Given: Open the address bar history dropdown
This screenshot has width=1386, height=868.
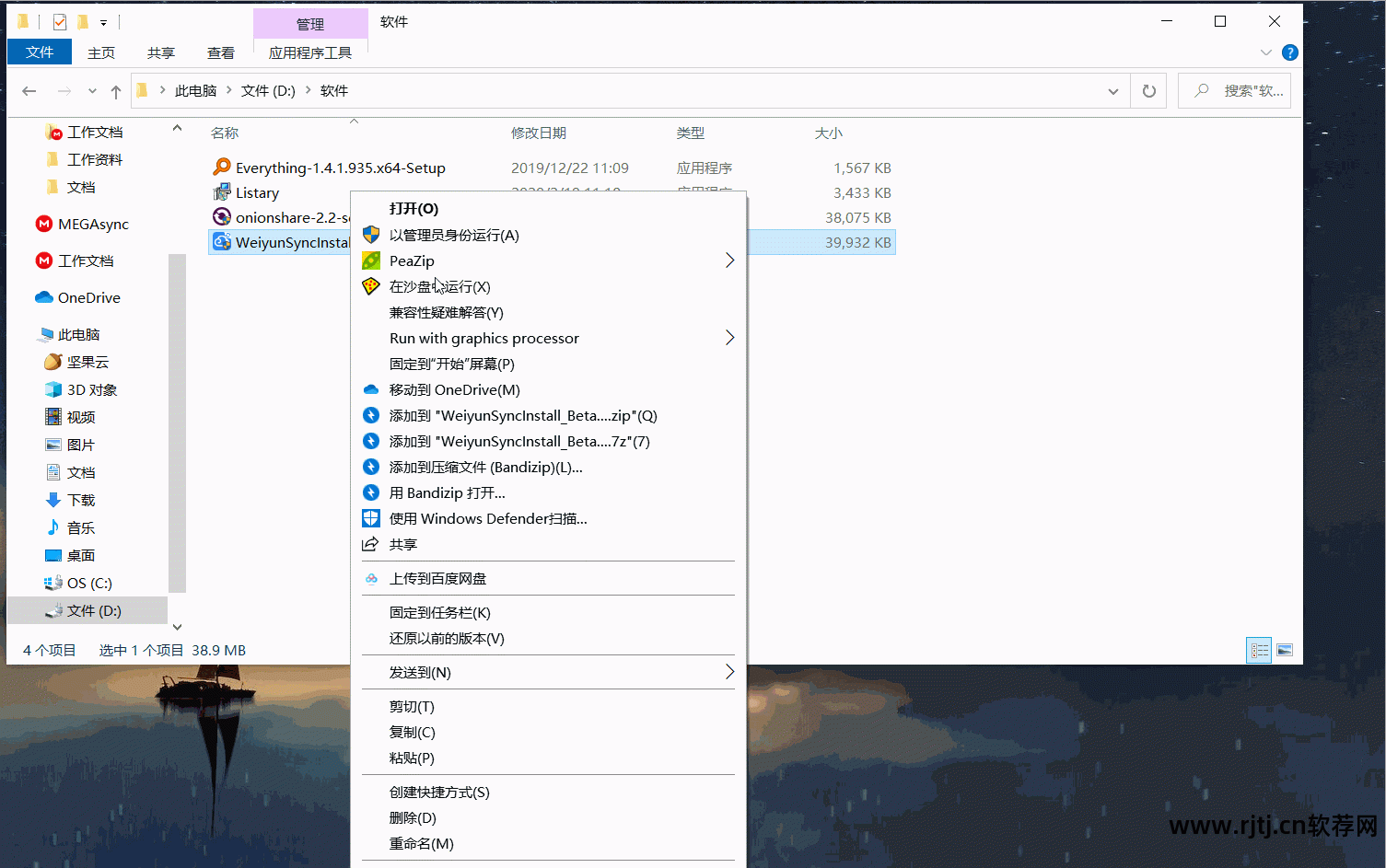Looking at the screenshot, I should [1112, 90].
